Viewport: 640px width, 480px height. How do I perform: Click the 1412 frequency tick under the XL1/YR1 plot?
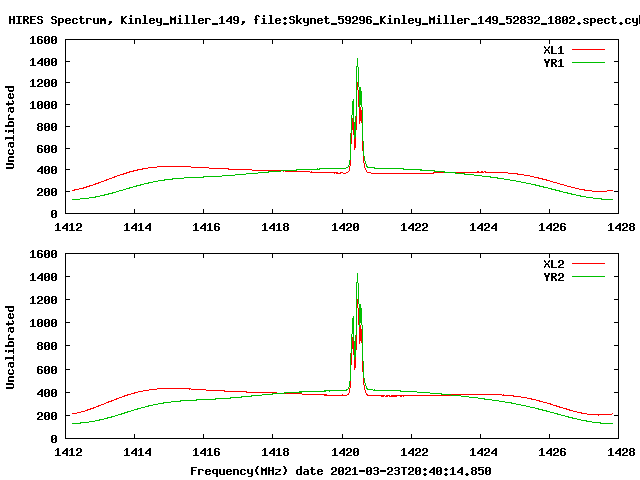click(x=68, y=227)
